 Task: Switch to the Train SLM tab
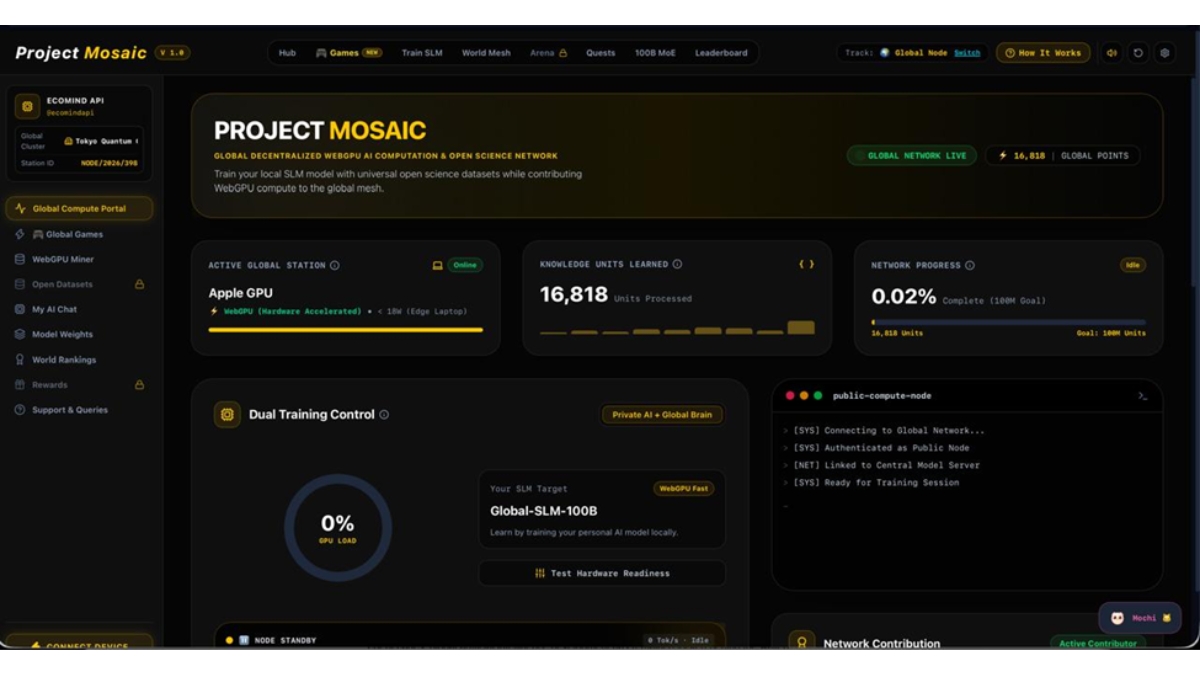click(422, 53)
